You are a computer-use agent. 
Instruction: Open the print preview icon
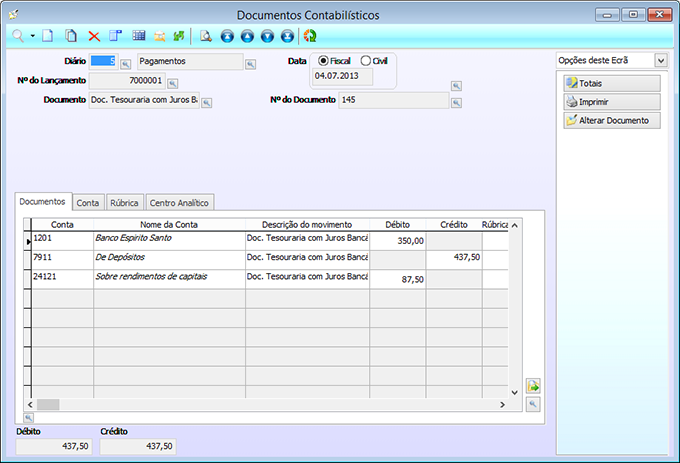(206, 36)
